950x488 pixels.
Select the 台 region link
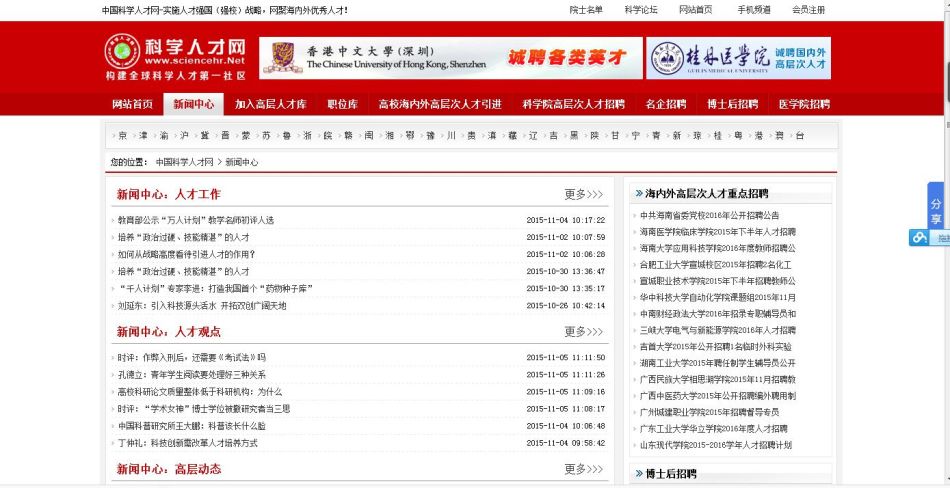point(800,136)
